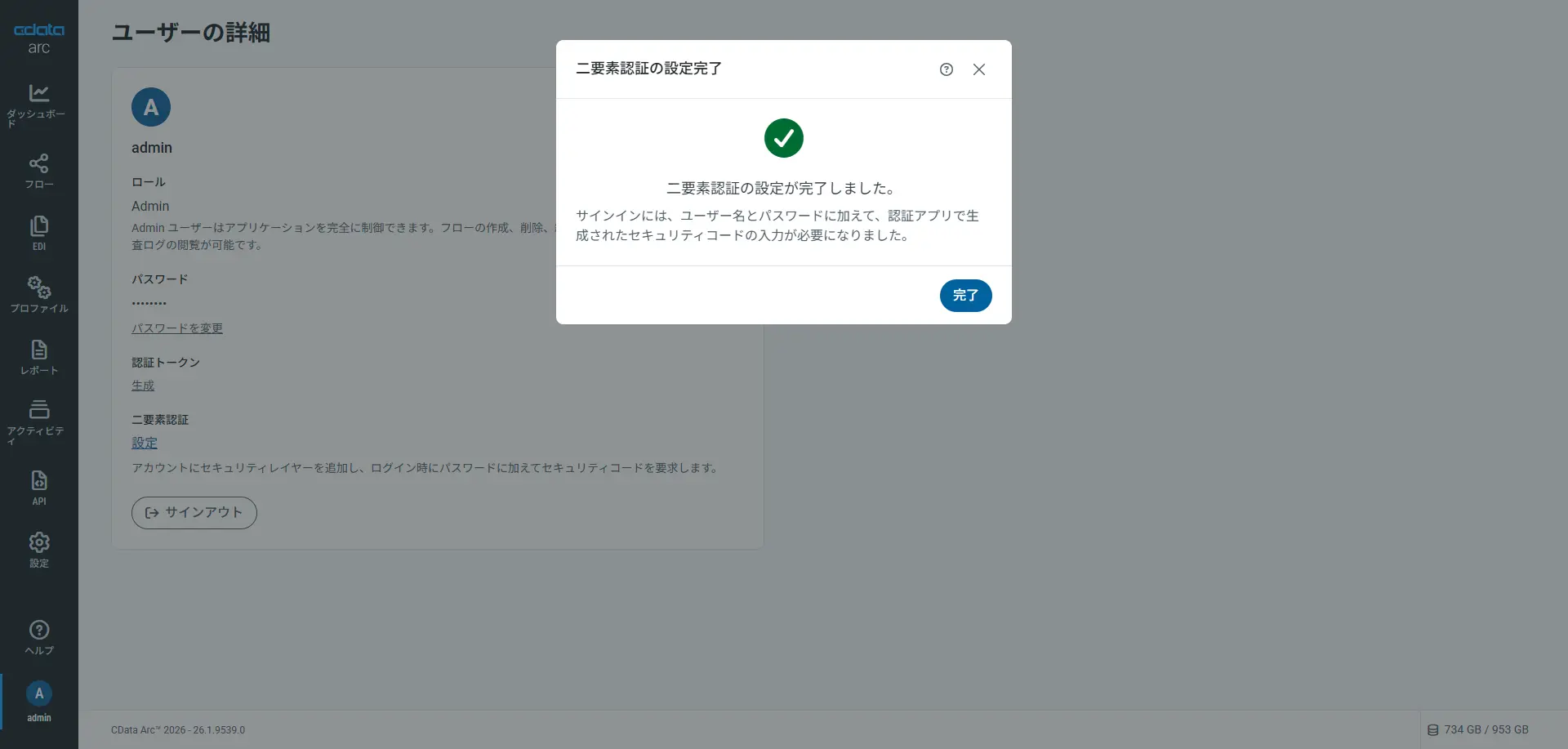Click the サインアウト button

click(x=194, y=513)
